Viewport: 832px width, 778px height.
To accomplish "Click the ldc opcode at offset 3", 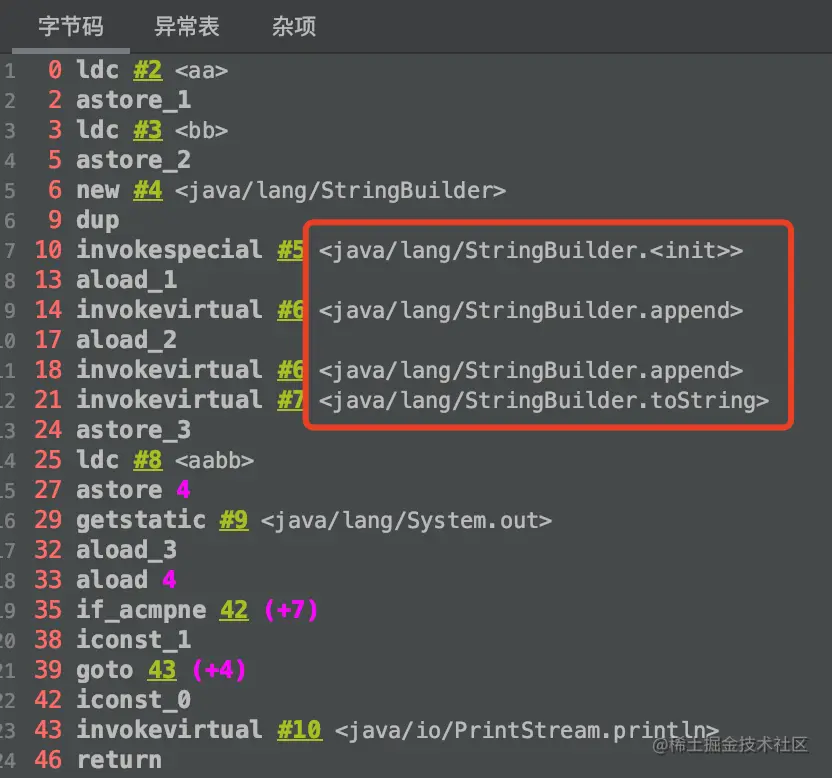I will coord(98,130).
